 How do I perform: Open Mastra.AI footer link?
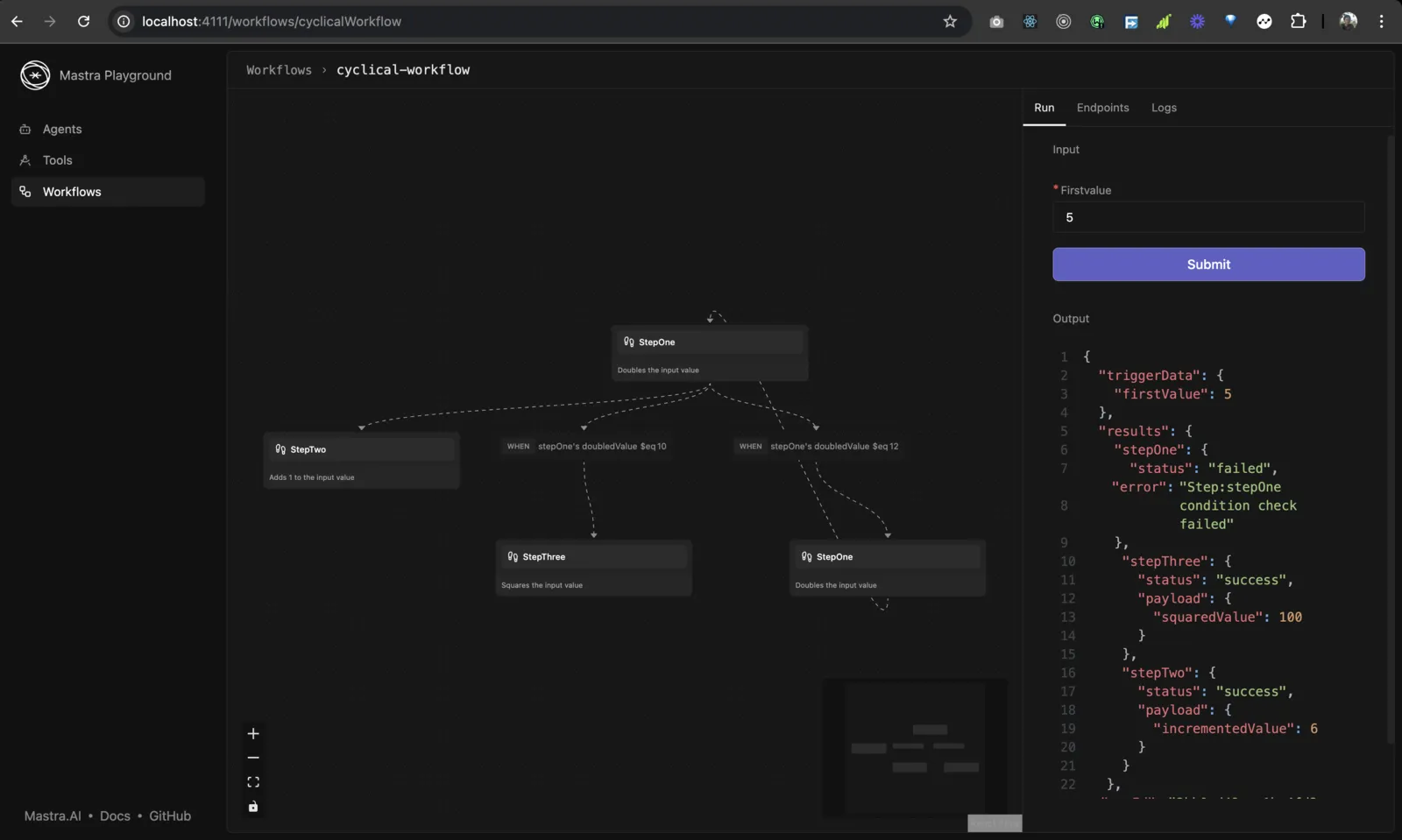click(x=53, y=816)
